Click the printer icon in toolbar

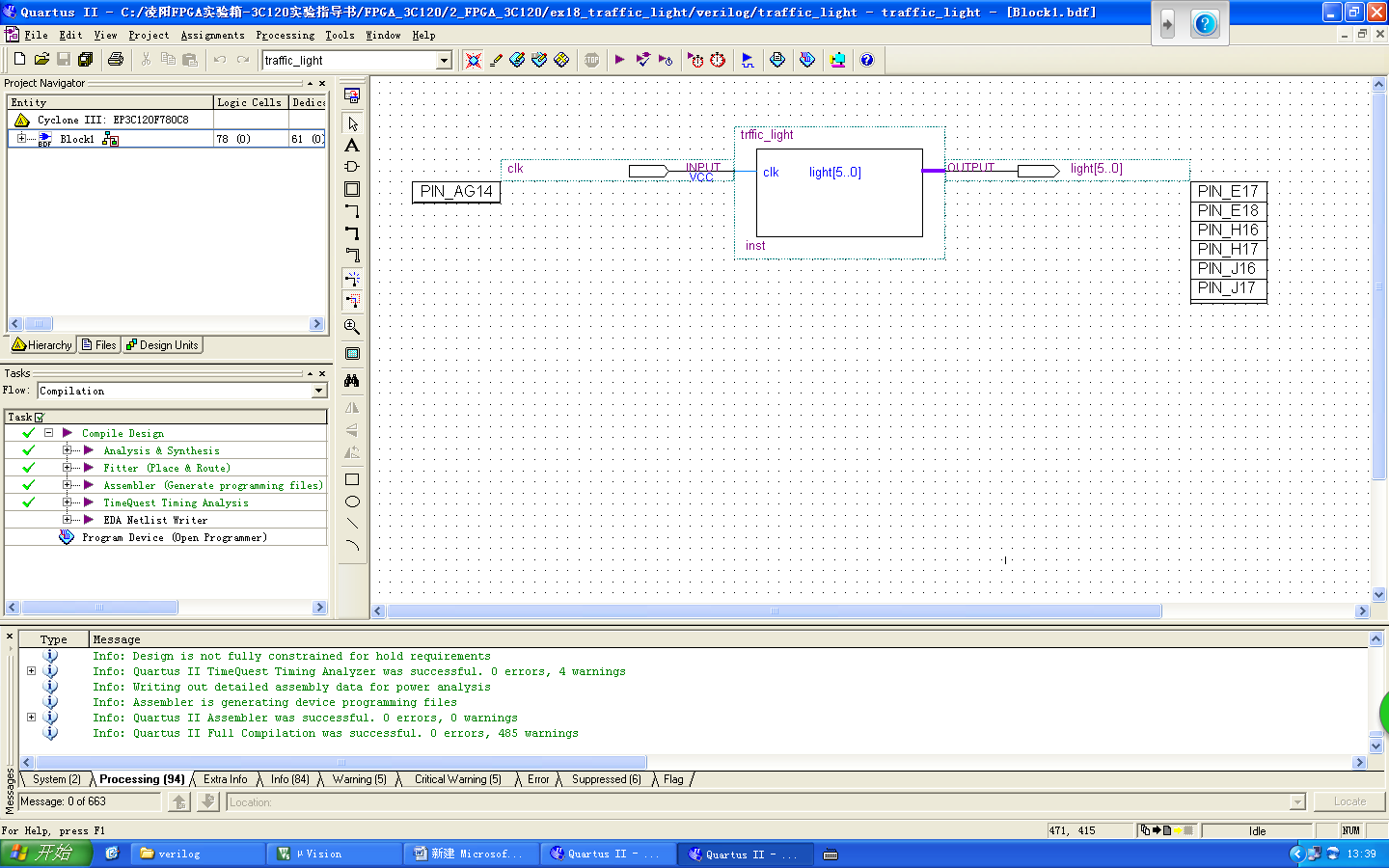[116, 60]
